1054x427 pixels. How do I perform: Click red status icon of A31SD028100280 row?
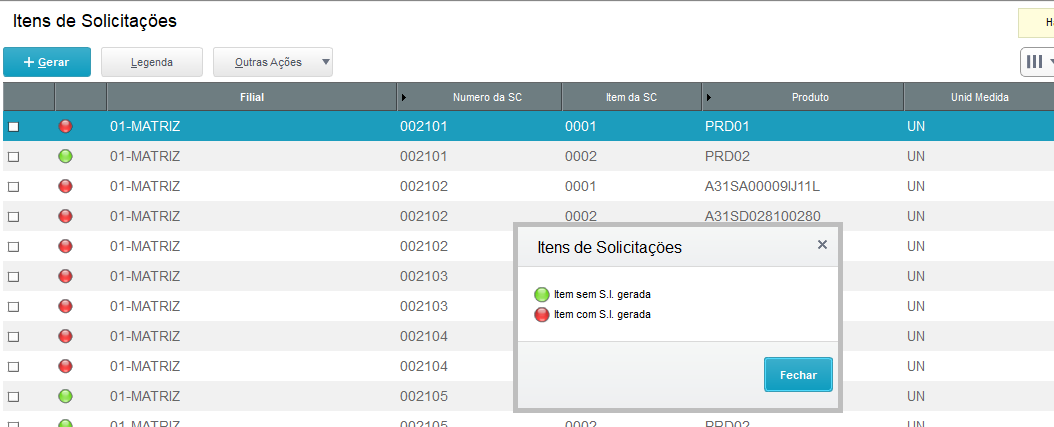65,216
